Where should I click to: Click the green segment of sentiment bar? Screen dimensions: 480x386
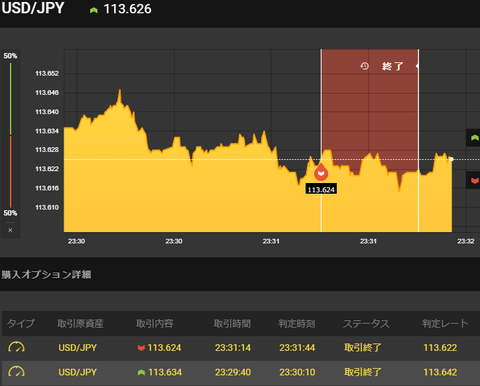tap(10, 99)
